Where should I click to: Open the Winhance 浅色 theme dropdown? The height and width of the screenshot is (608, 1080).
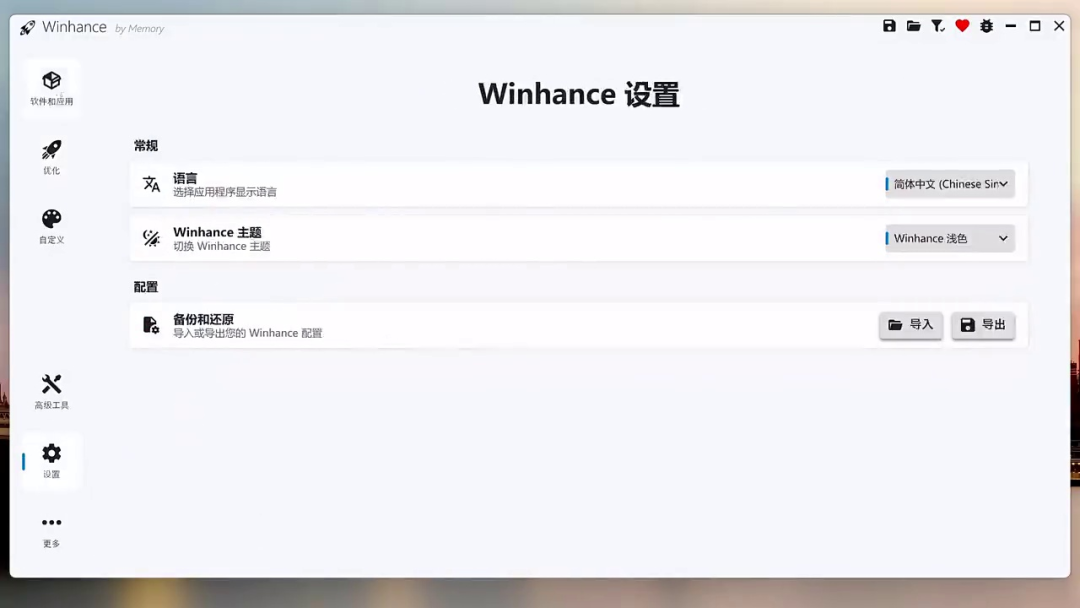tap(950, 238)
